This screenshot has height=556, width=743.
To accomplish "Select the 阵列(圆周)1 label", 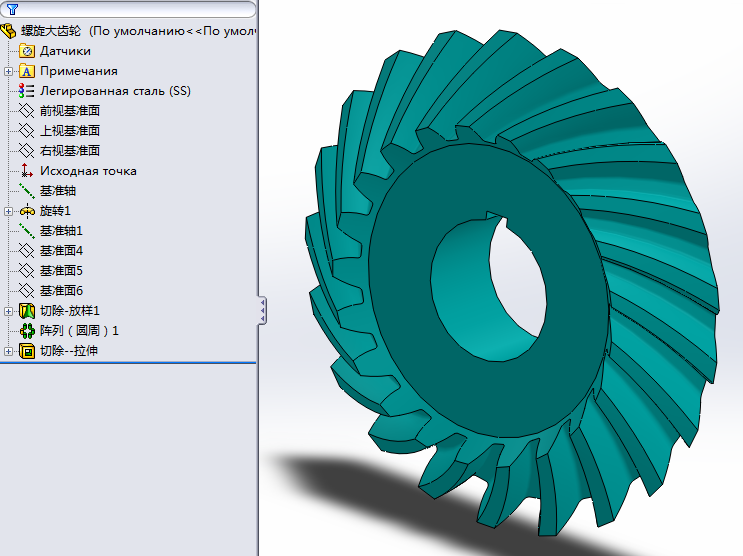I will pyautogui.click(x=79, y=331).
